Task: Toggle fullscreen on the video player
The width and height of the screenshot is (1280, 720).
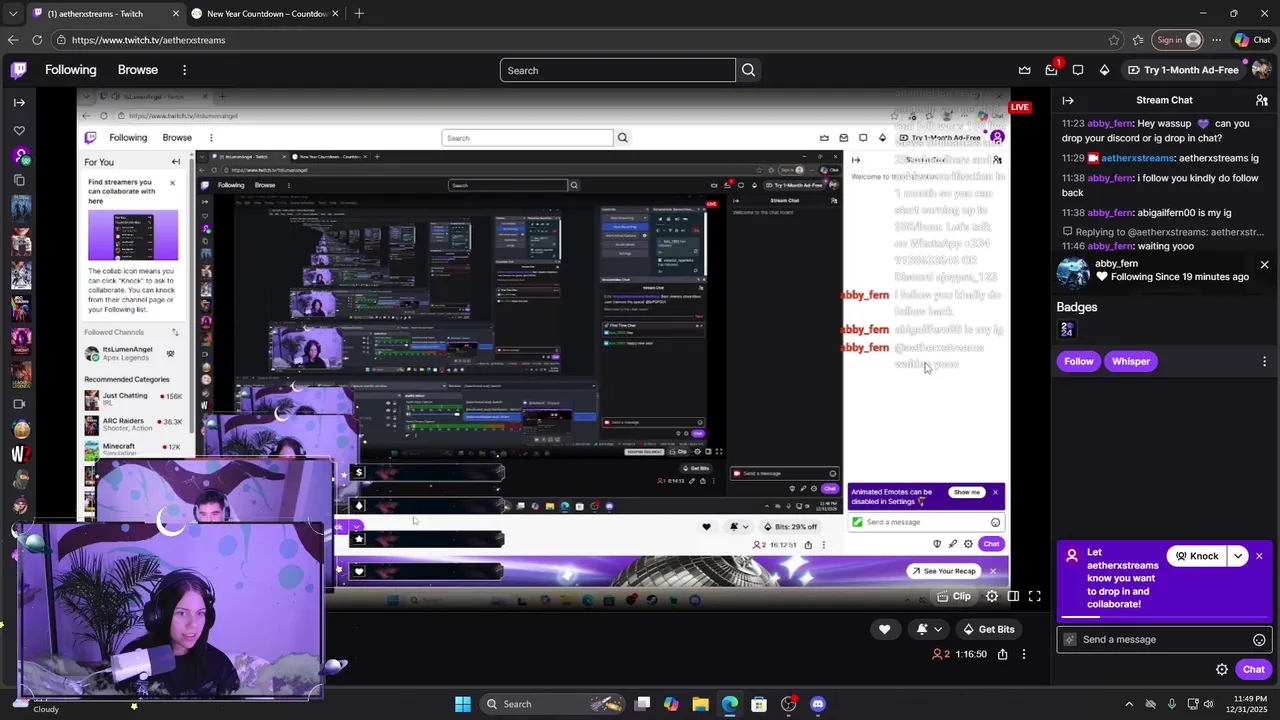Action: 1035,596
